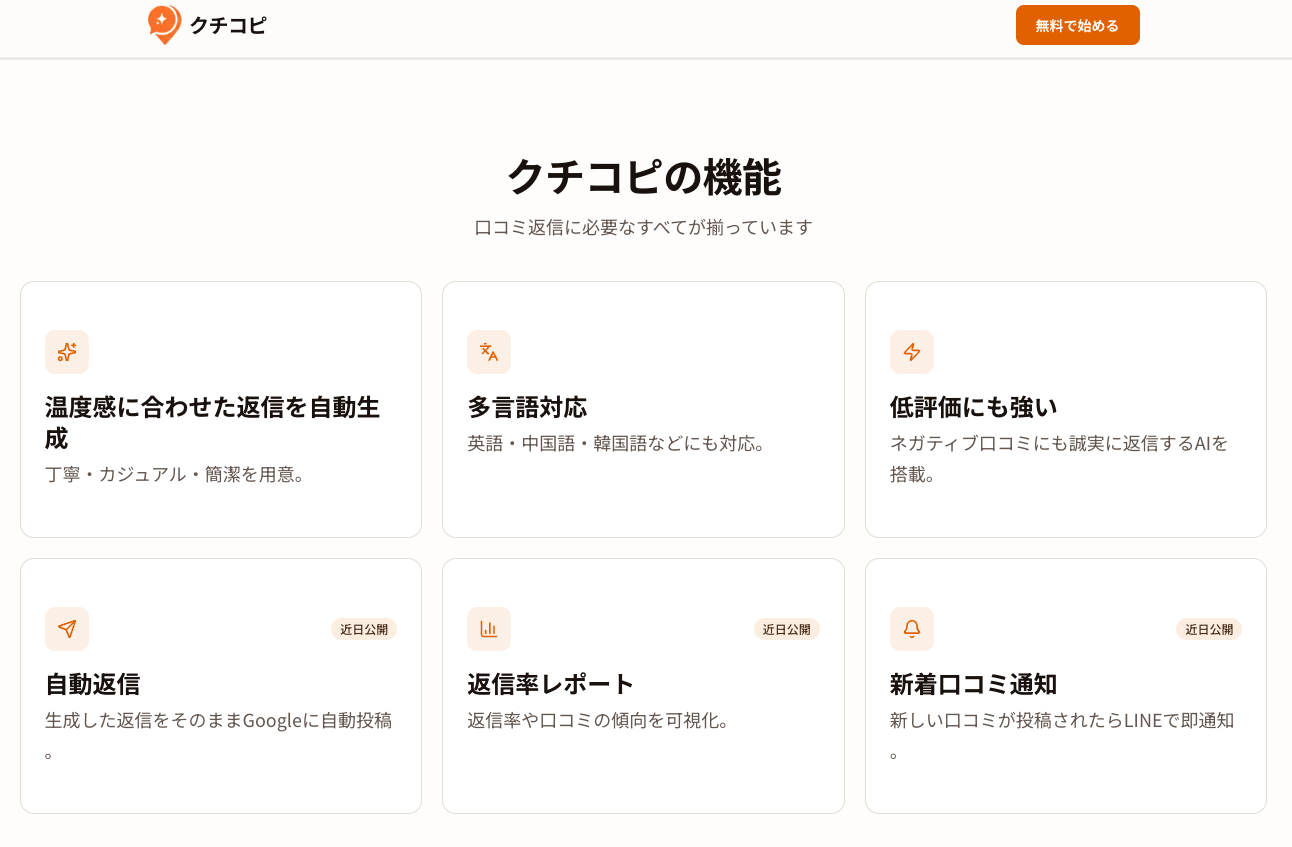The image size is (1292, 847).
Task: Click the sparkle icon on 温度感 feature card
Action: (x=66, y=352)
